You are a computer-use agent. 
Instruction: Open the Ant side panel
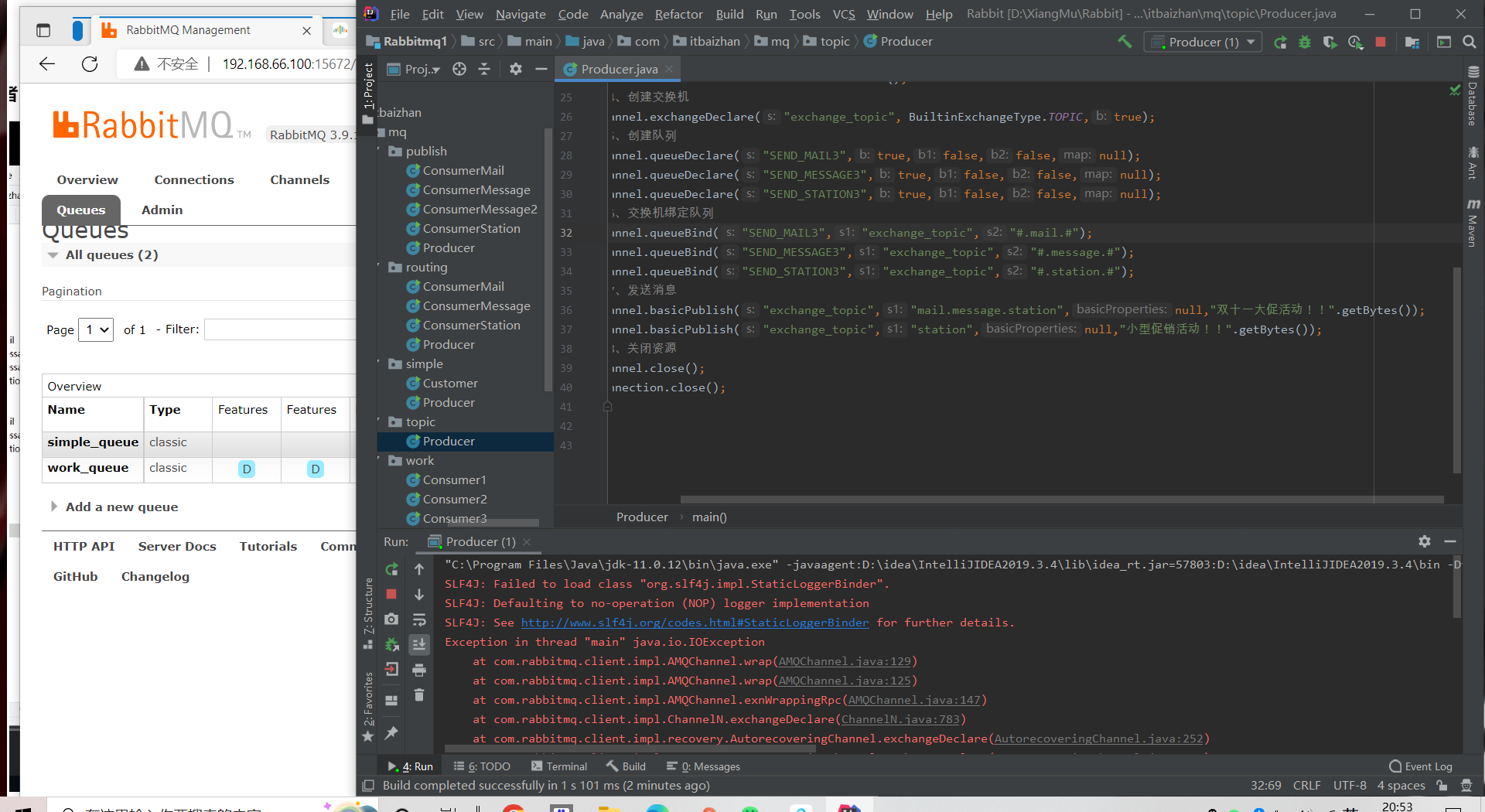point(1473,163)
